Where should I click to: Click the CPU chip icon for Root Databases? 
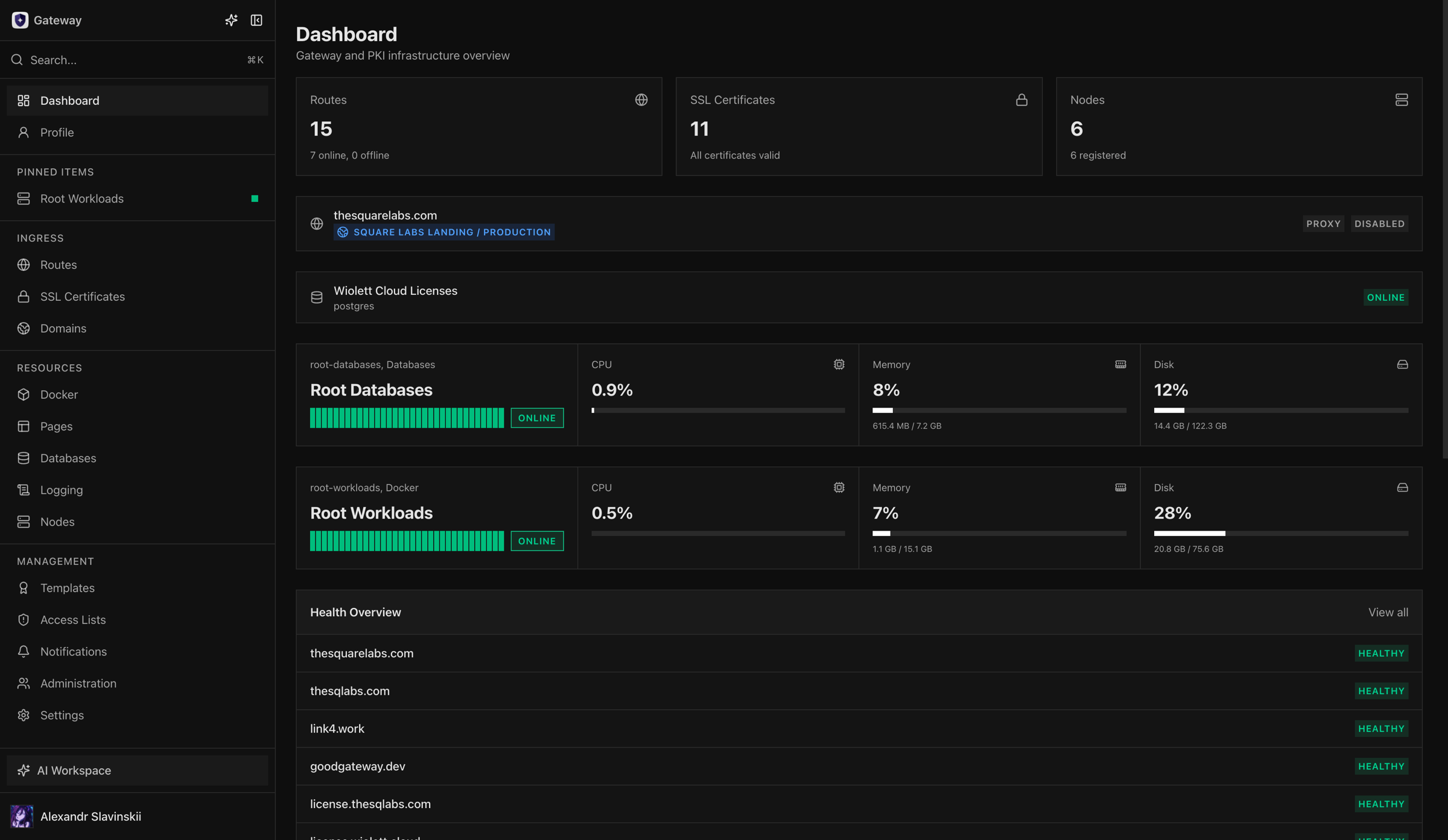(839, 364)
